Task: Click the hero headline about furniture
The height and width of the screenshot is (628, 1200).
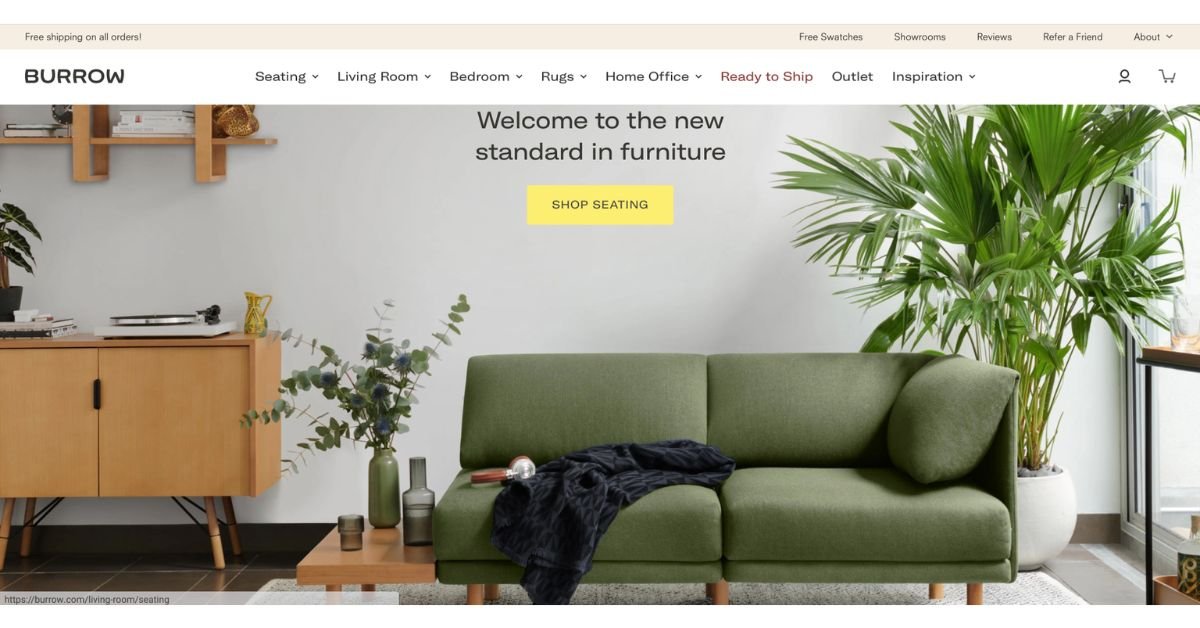Action: point(600,136)
